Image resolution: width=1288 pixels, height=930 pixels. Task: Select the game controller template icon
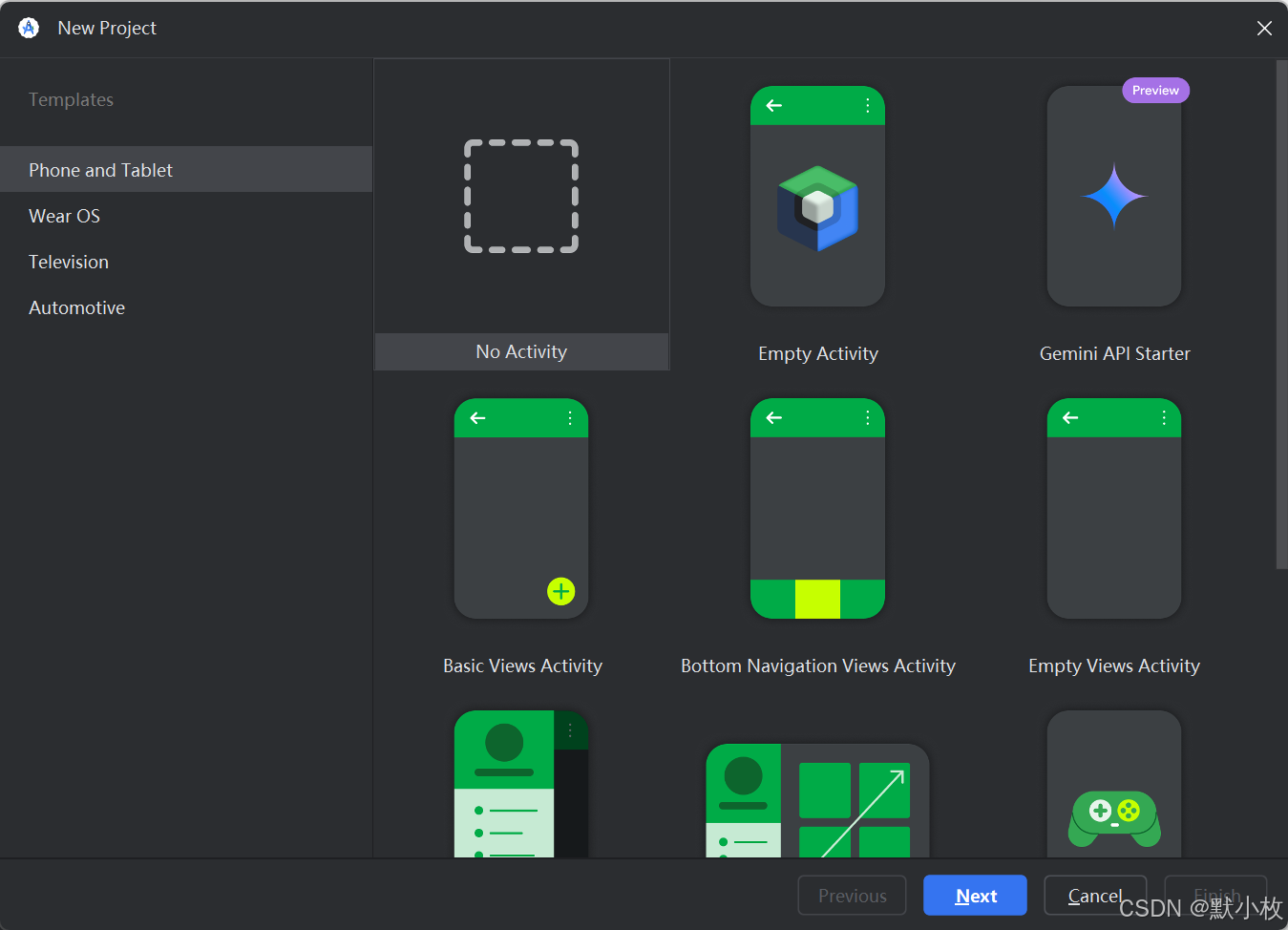tap(1114, 818)
